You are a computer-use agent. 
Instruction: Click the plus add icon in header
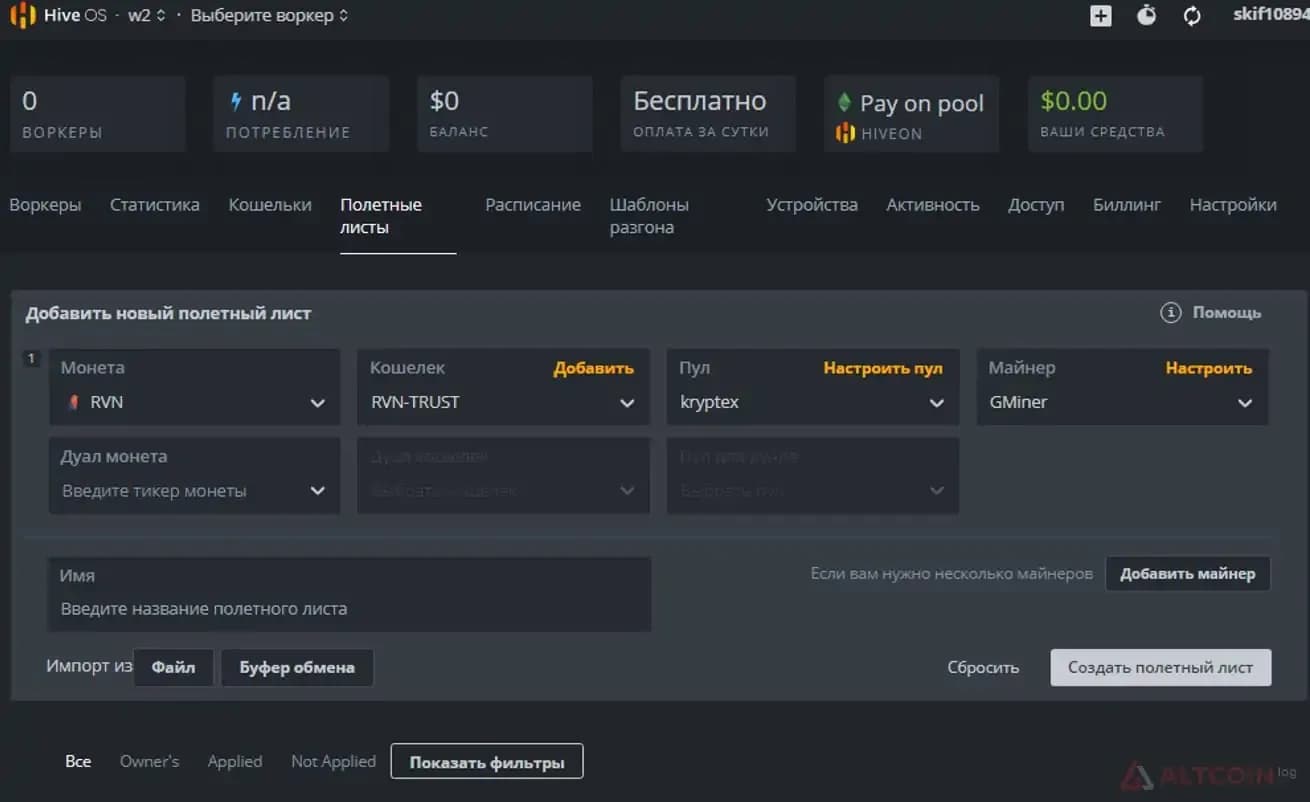1100,16
